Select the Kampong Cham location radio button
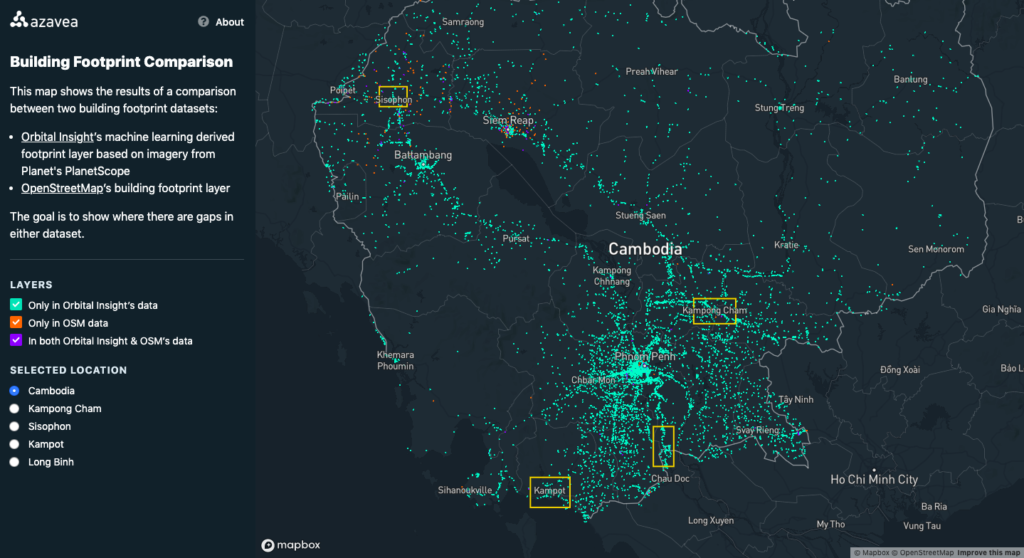Image resolution: width=1024 pixels, height=558 pixels. coord(14,408)
